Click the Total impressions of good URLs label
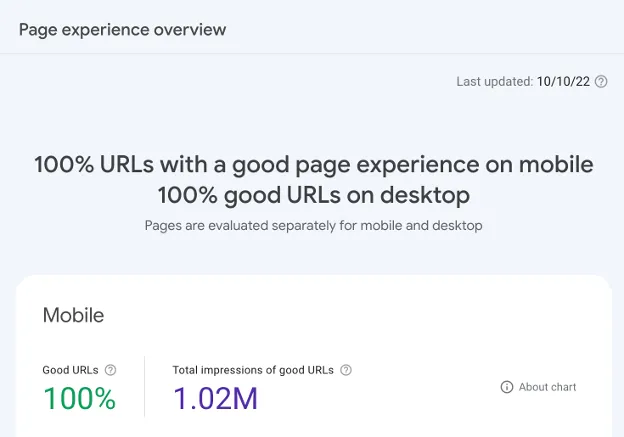 click(253, 370)
